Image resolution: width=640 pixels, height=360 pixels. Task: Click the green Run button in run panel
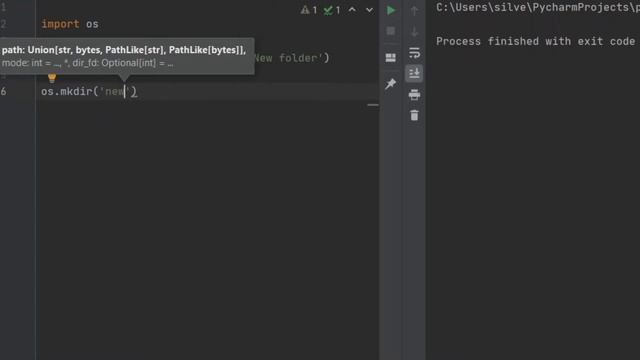(391, 10)
